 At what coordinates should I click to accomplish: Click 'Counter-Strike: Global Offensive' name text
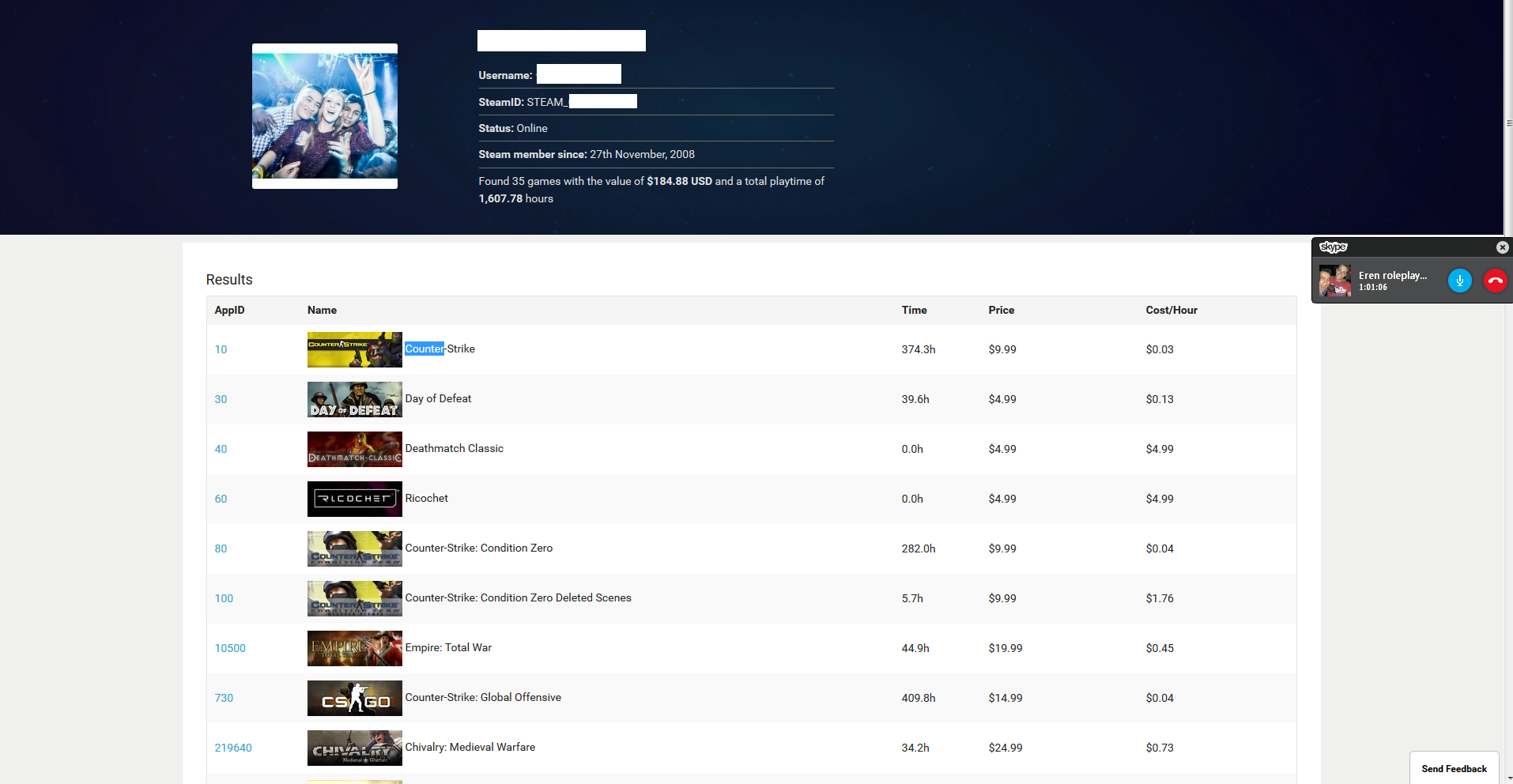483,697
